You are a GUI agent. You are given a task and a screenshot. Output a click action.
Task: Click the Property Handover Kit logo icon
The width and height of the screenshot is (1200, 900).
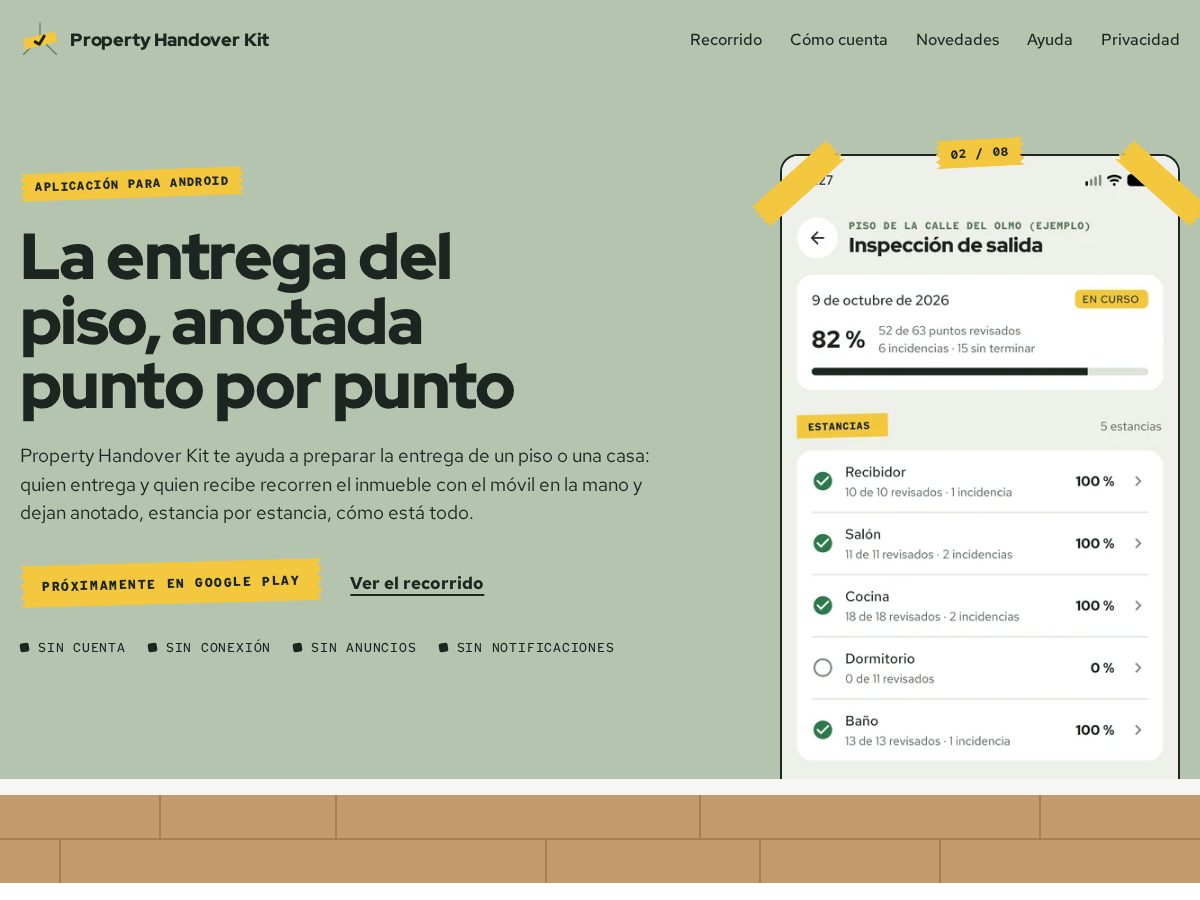tap(40, 39)
